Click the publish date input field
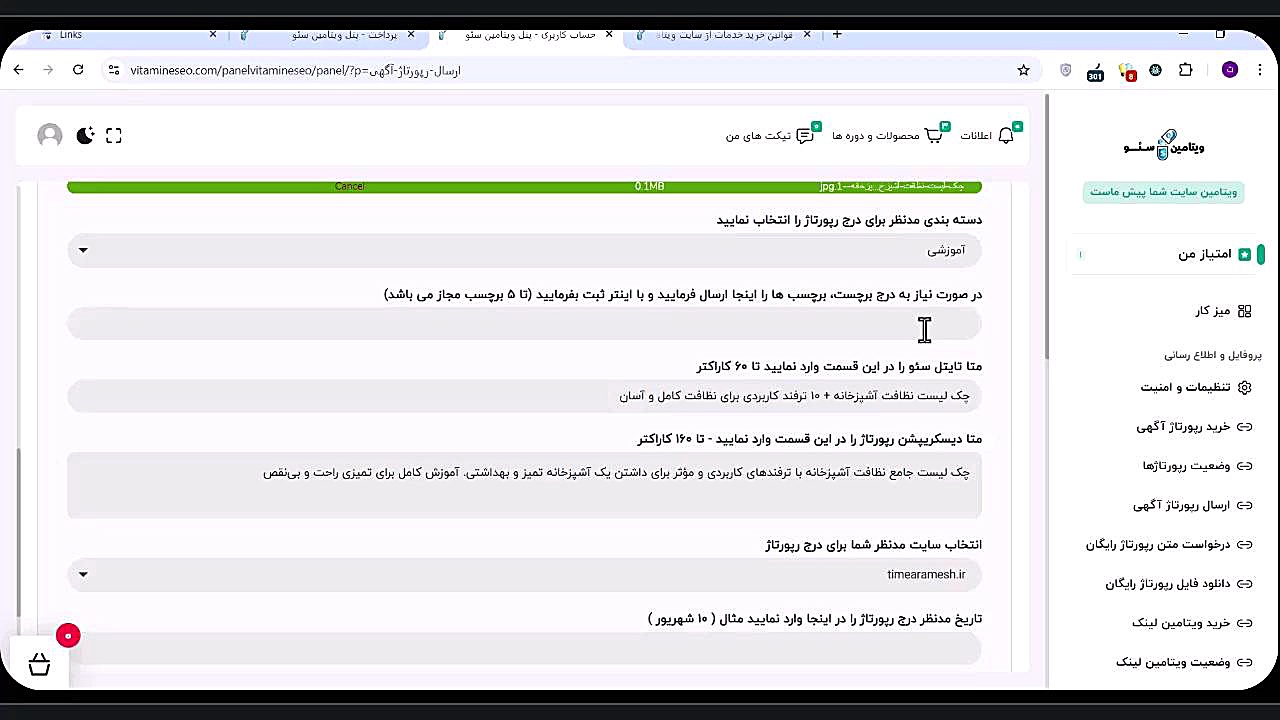The image size is (1280, 720). click(x=524, y=648)
